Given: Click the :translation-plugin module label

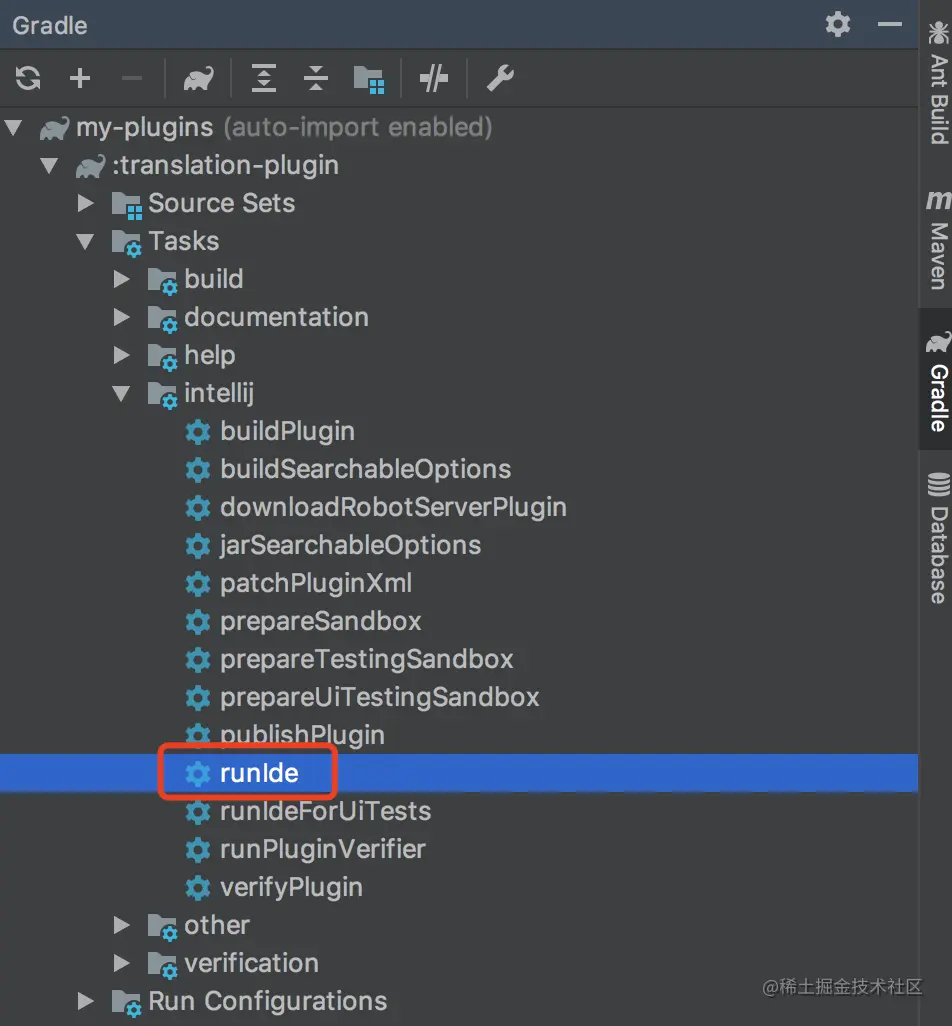Looking at the screenshot, I should [226, 165].
